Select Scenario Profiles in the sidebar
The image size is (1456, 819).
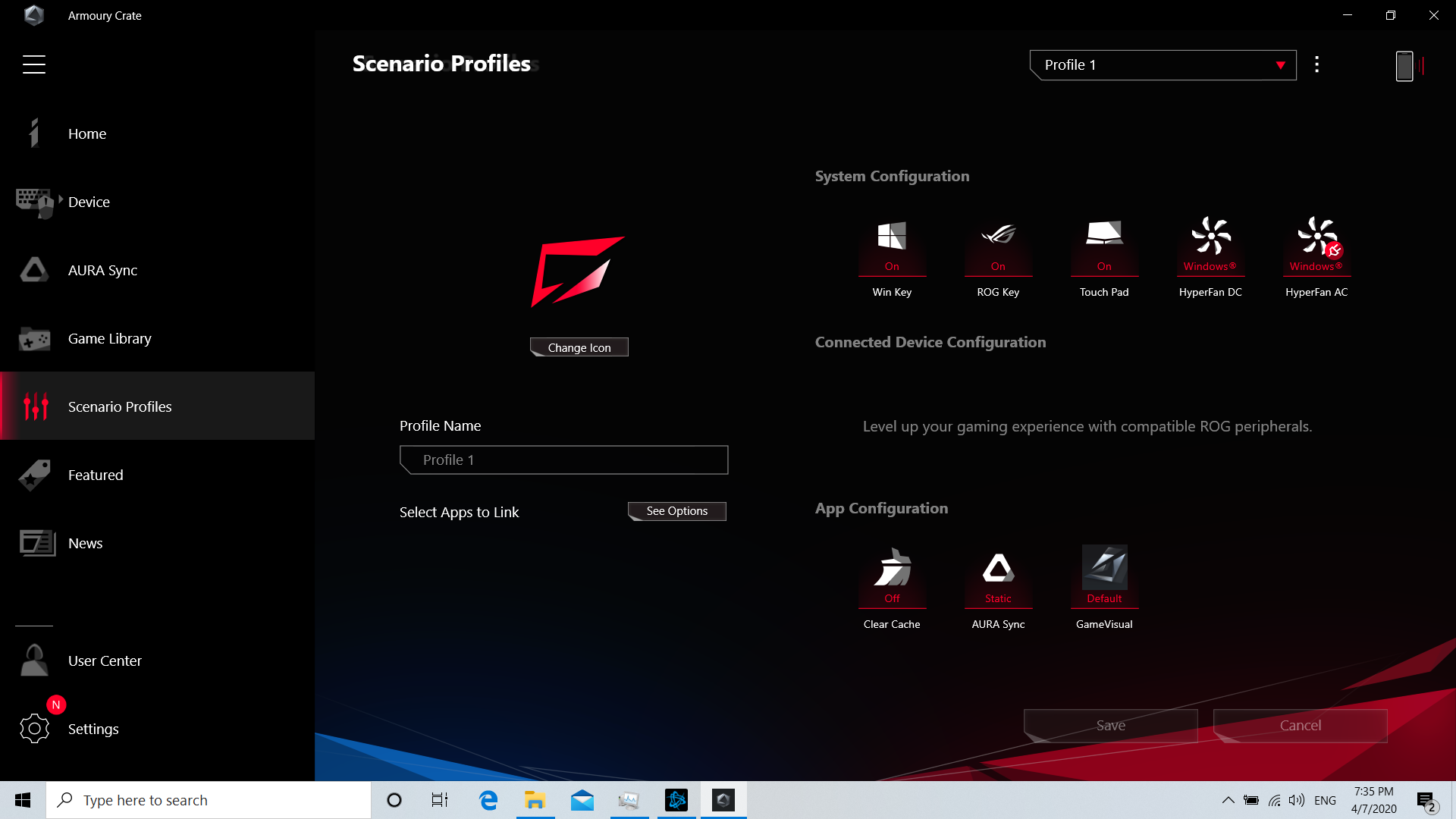click(x=157, y=406)
